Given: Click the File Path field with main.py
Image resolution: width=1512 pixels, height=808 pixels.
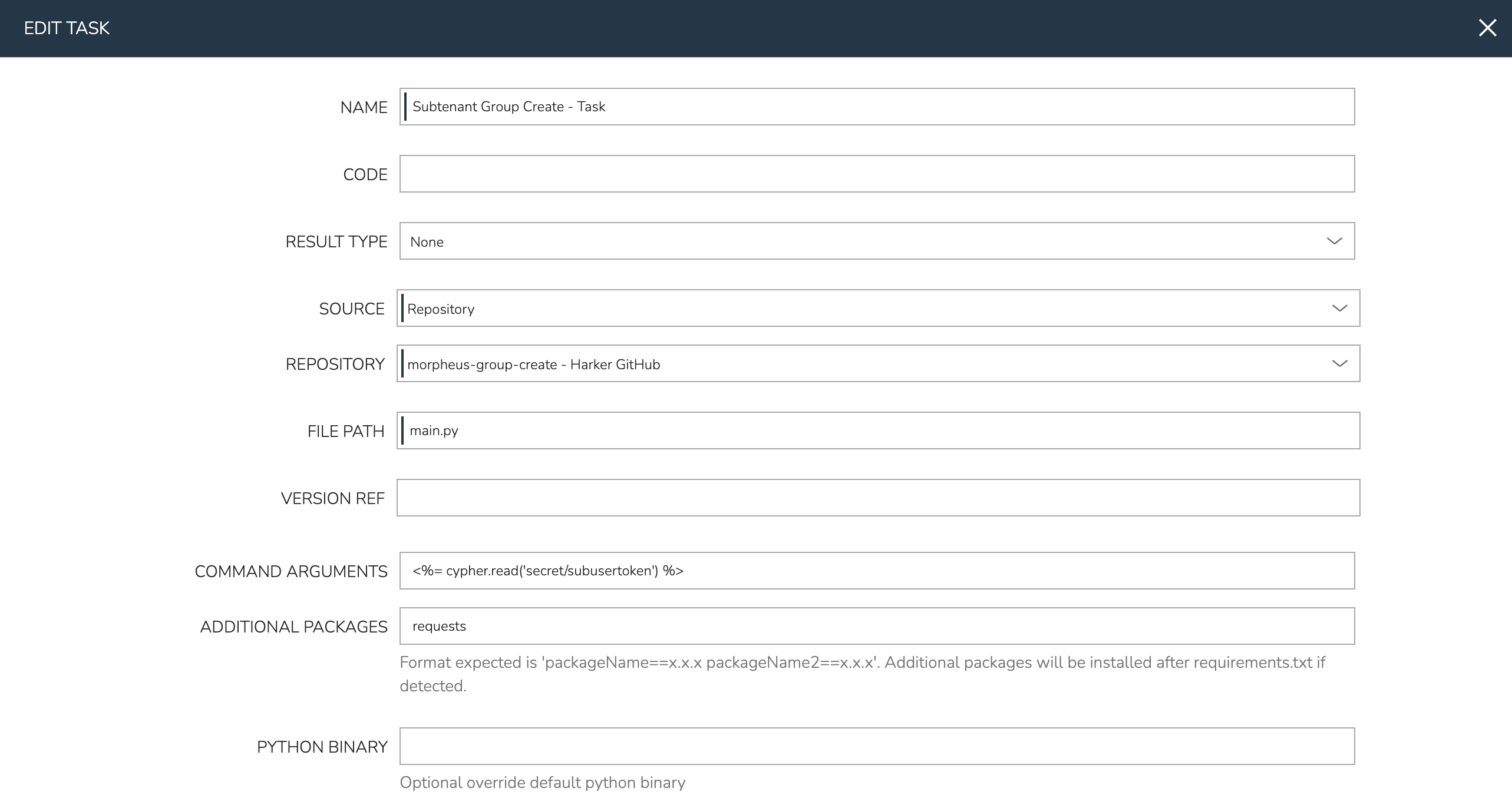Looking at the screenshot, I should 878,431.
